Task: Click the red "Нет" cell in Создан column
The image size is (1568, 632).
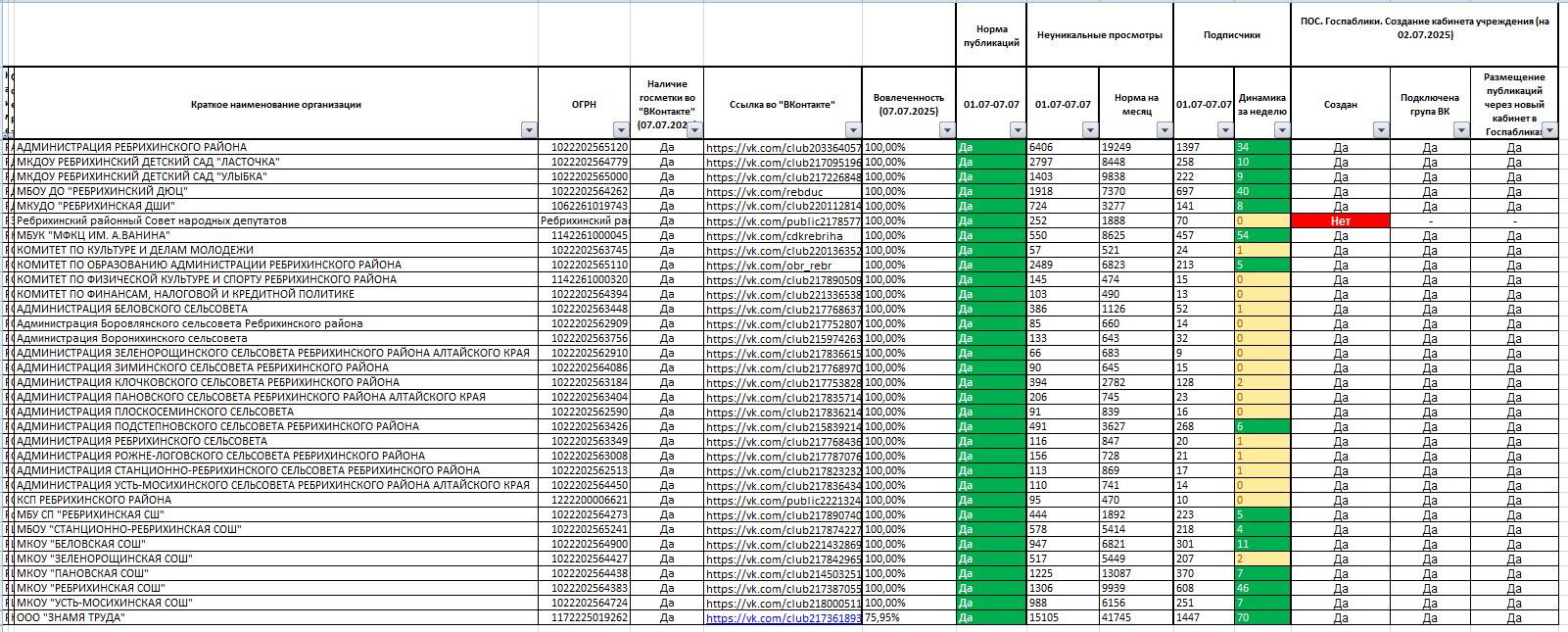Action: [x=1340, y=221]
